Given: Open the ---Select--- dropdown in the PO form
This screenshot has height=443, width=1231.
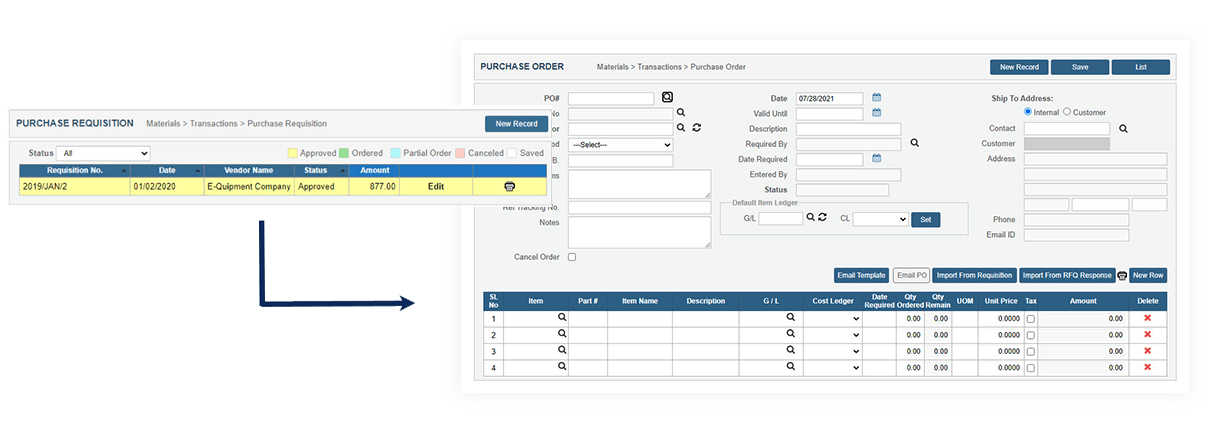Looking at the screenshot, I should coord(620,144).
